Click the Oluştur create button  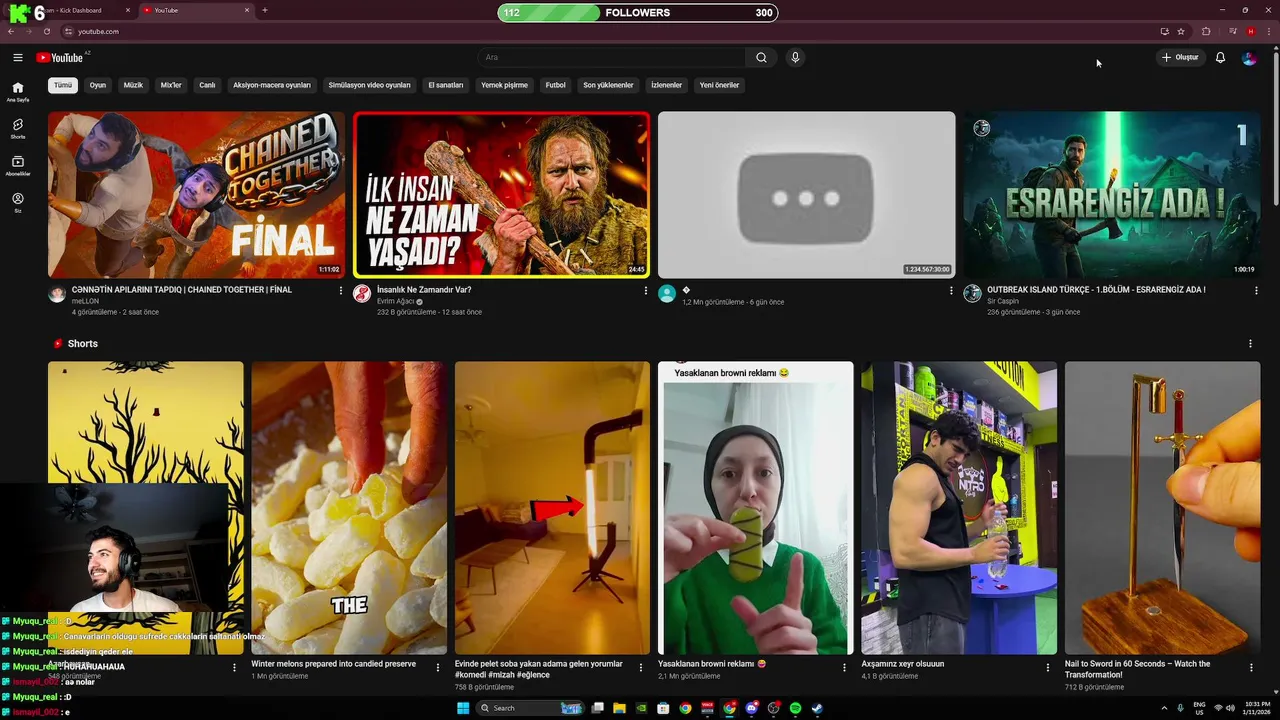coord(1180,57)
